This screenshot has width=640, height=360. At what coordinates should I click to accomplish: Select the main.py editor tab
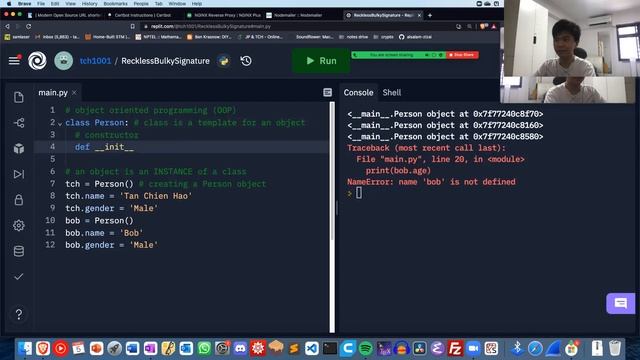pyautogui.click(x=53, y=93)
